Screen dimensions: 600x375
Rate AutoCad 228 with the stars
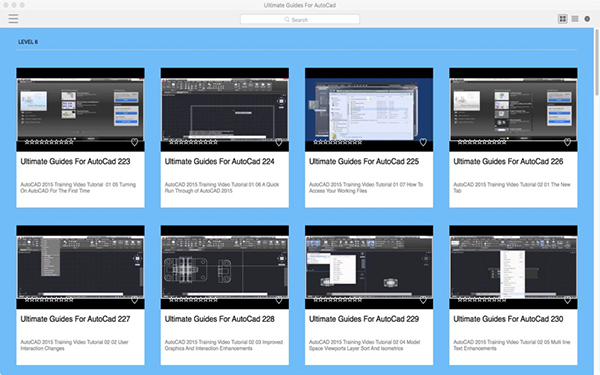193,300
